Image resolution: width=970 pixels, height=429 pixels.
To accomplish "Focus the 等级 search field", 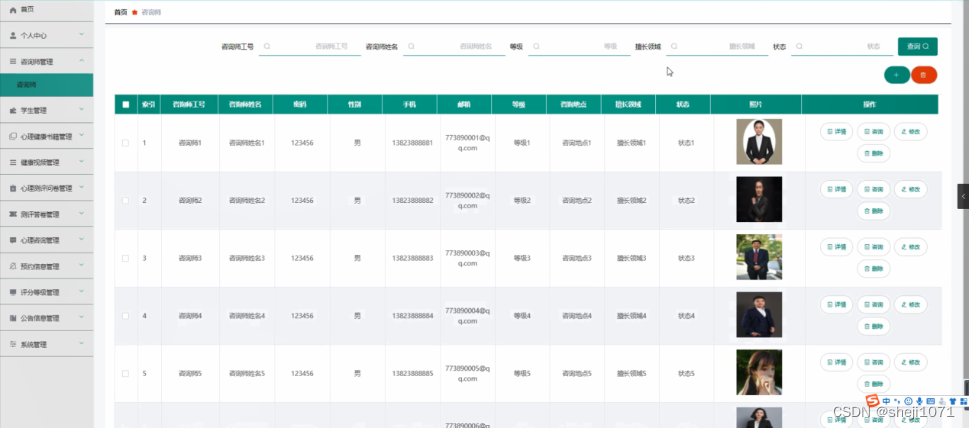I will pyautogui.click(x=579, y=46).
